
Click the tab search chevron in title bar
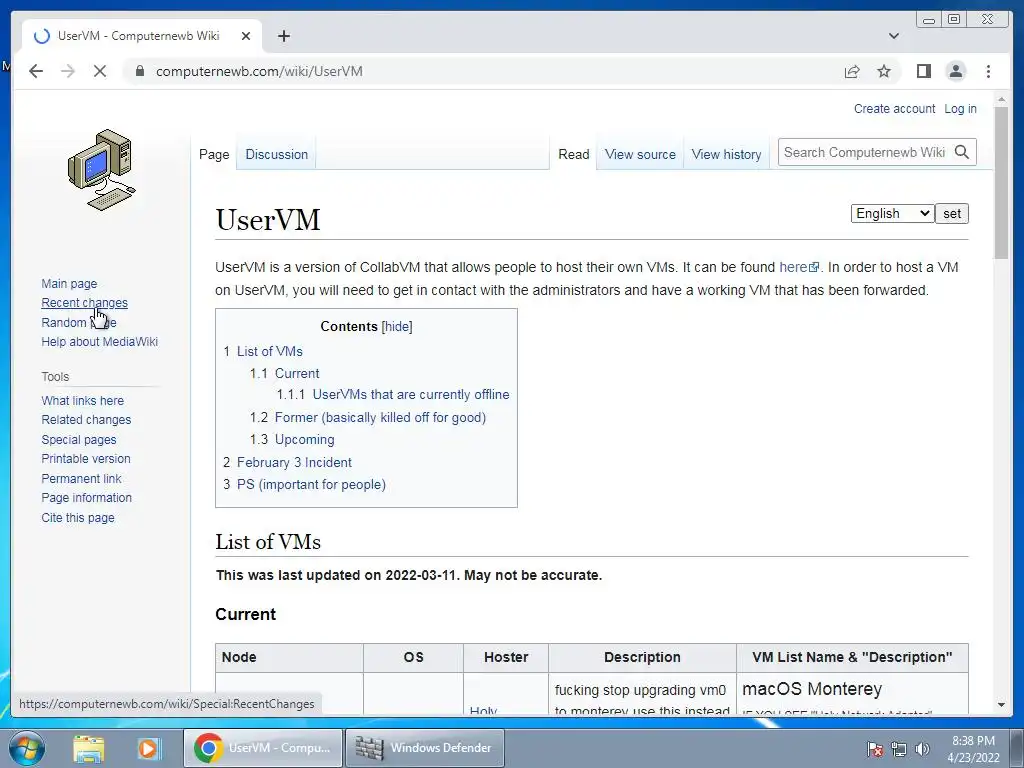click(894, 36)
